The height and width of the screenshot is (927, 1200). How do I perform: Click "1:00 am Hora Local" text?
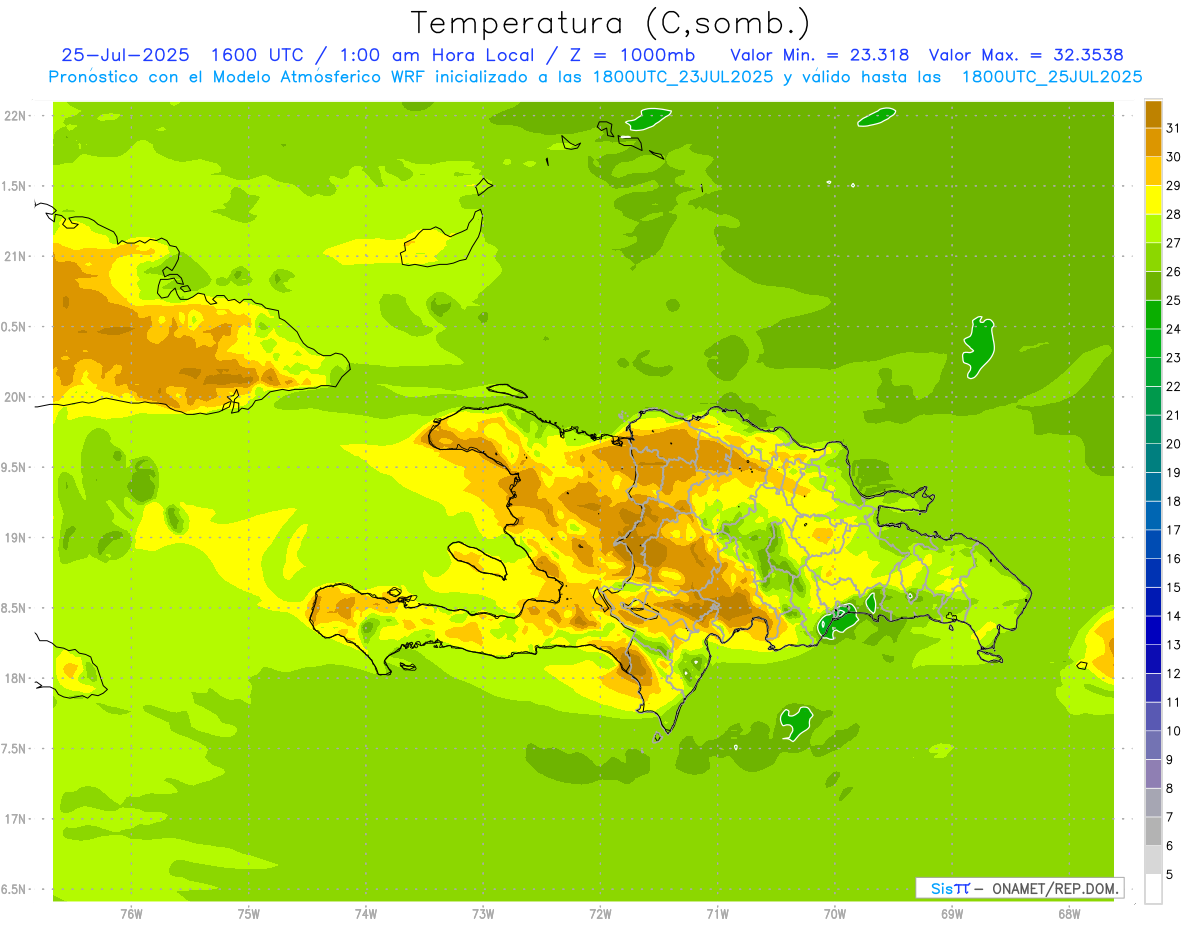[437, 55]
